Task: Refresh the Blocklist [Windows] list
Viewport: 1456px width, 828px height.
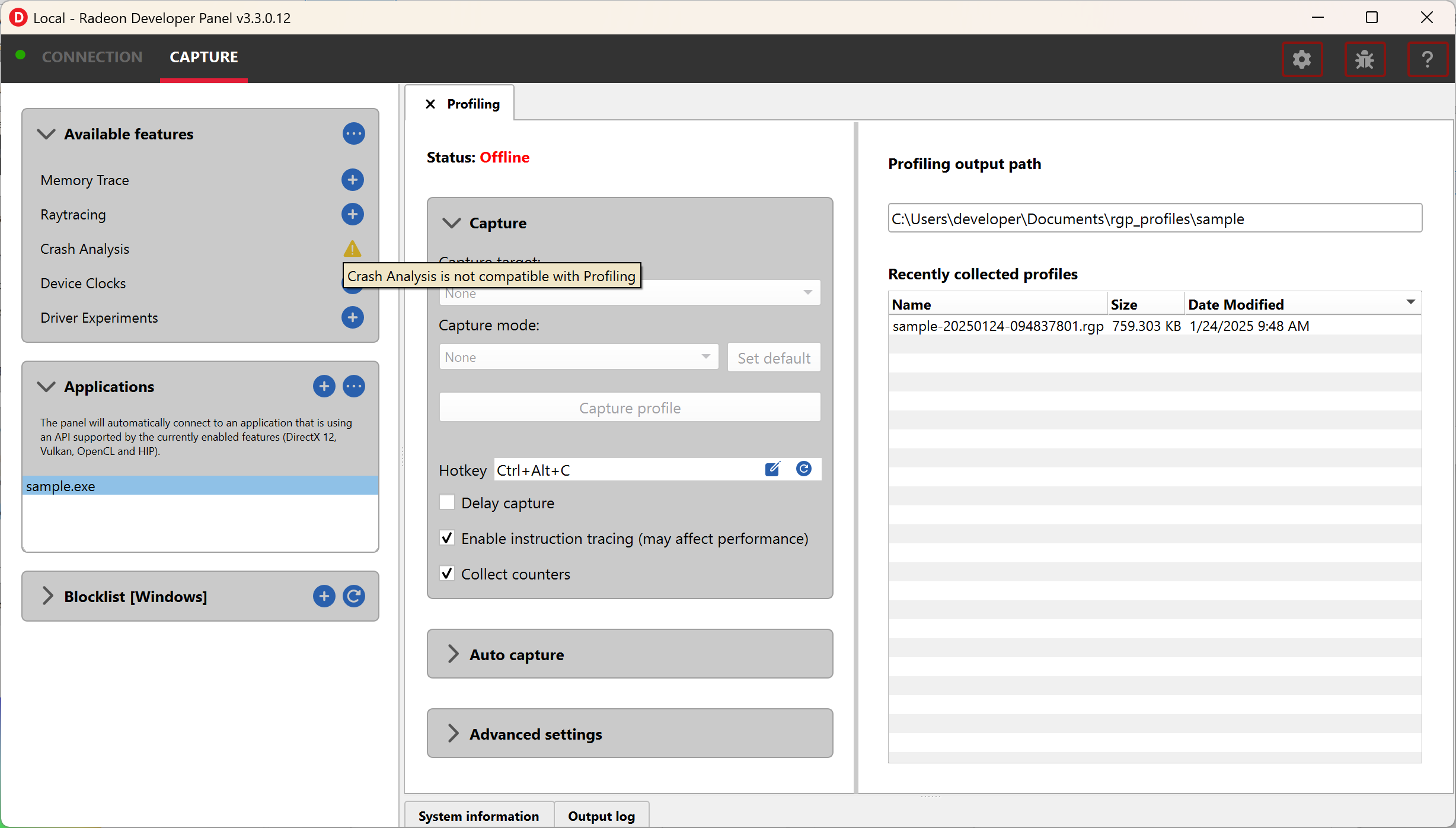Action: tap(354, 596)
